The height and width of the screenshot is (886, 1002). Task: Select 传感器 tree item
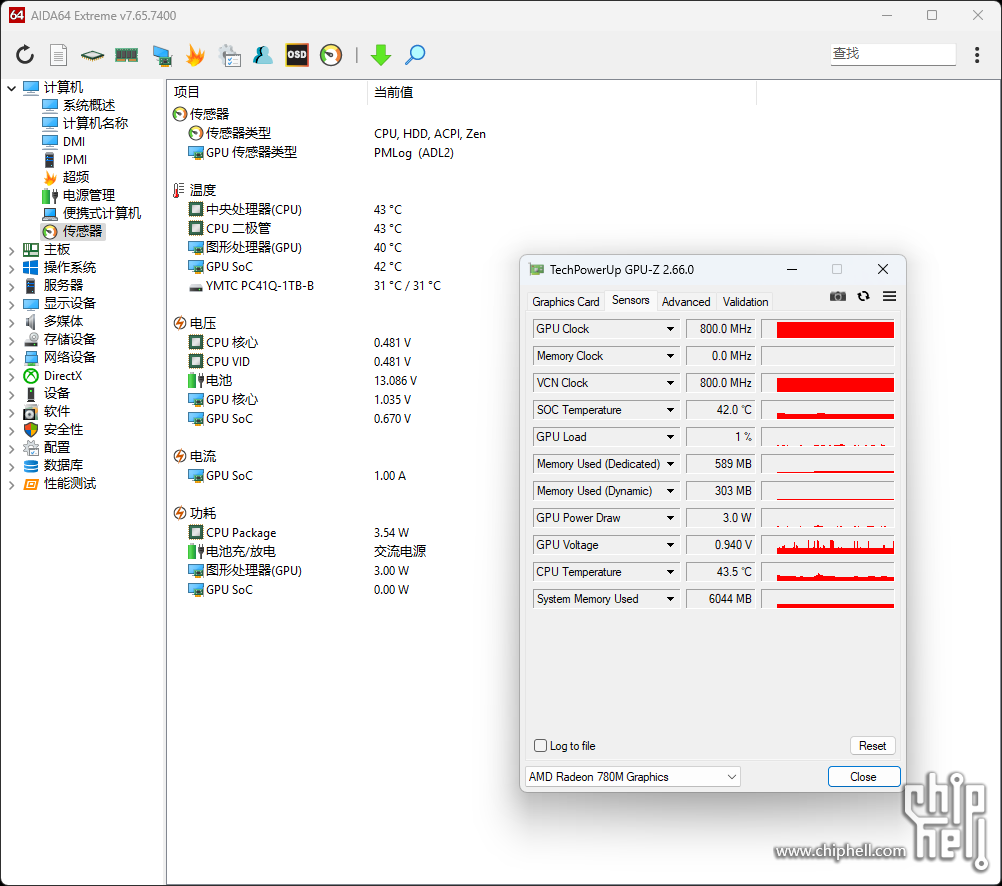point(82,231)
